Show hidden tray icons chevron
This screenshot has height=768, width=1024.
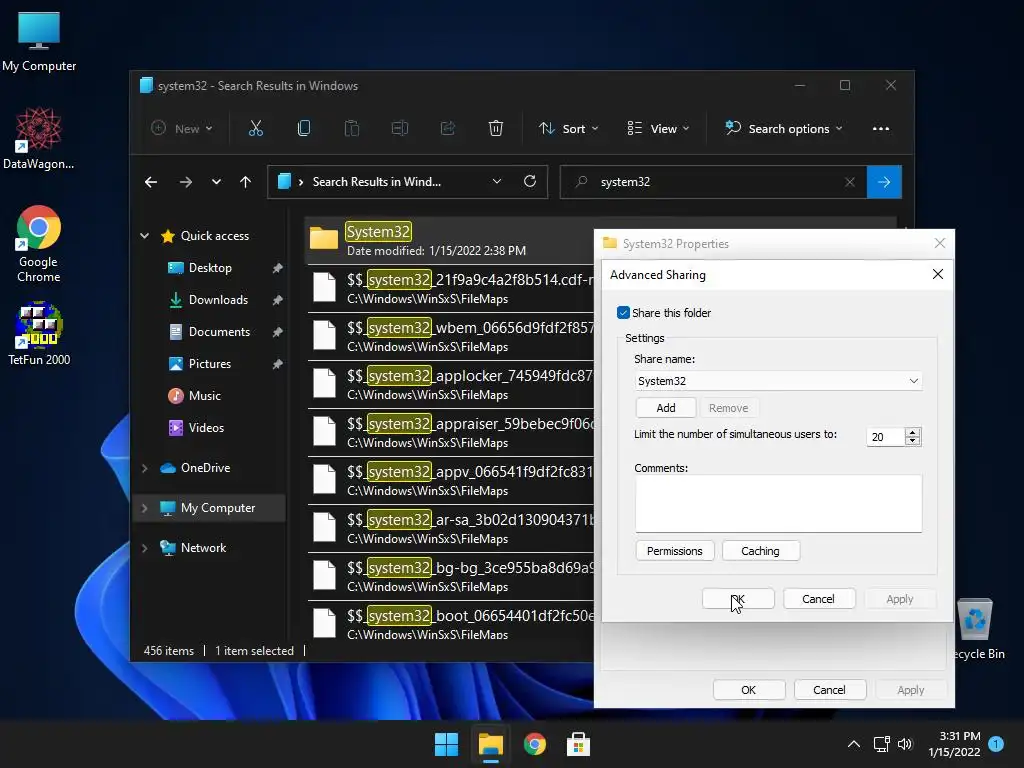pos(854,744)
